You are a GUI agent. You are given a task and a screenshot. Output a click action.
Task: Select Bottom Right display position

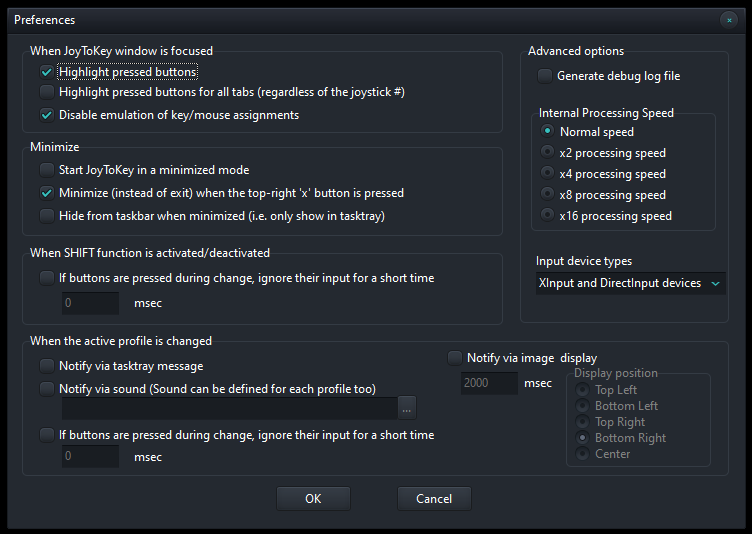click(582, 438)
